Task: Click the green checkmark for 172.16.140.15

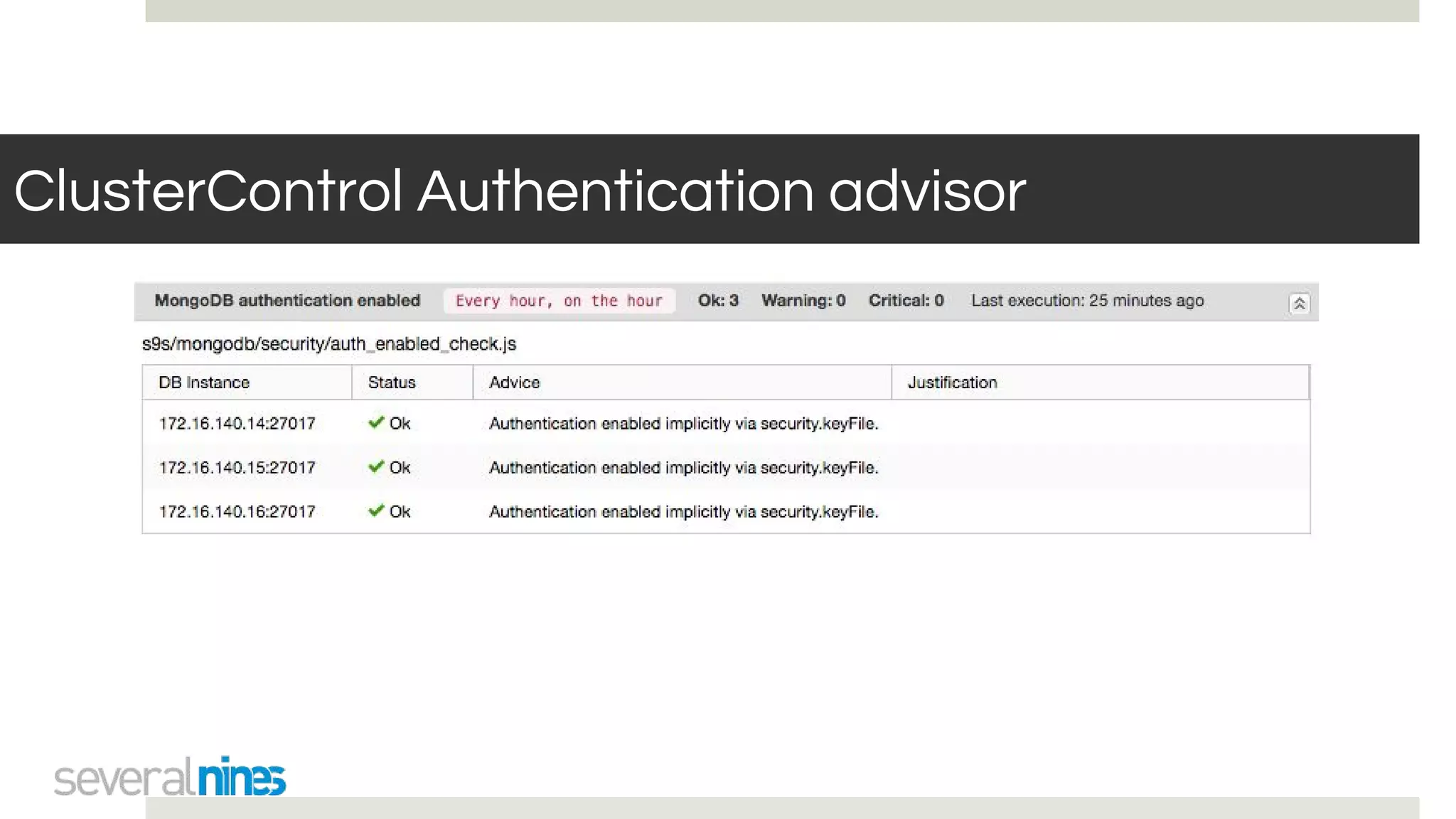Action: (x=376, y=466)
